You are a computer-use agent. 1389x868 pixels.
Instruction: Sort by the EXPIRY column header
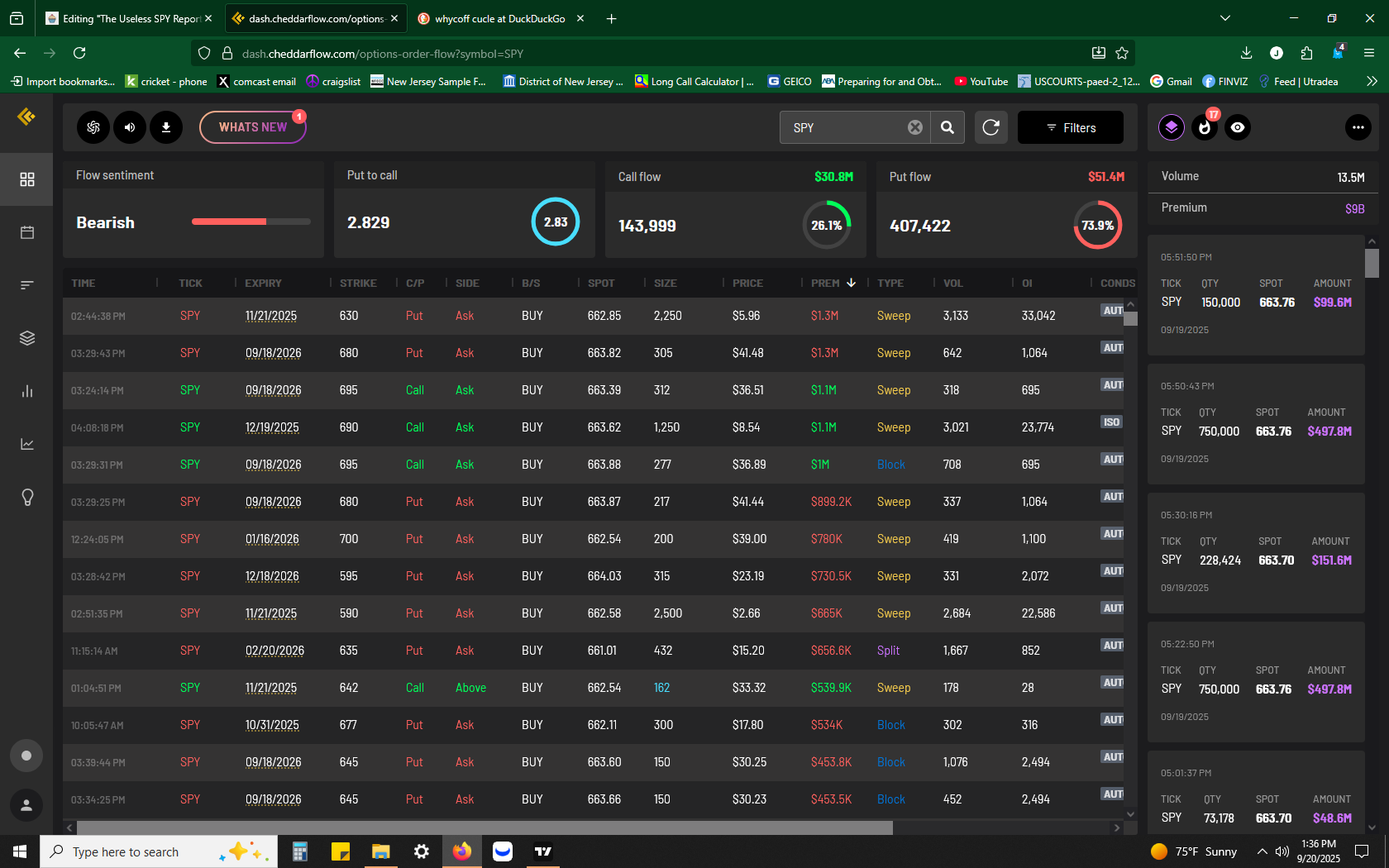(263, 283)
